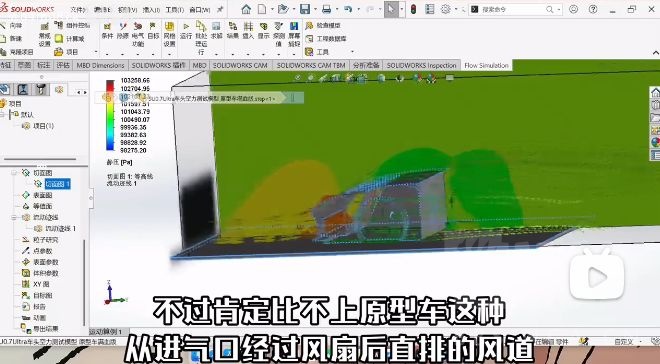Viewport: 660px width, 364px height.
Task: Open the dropdown arrow next to Print icon
Action: tap(336, 9)
